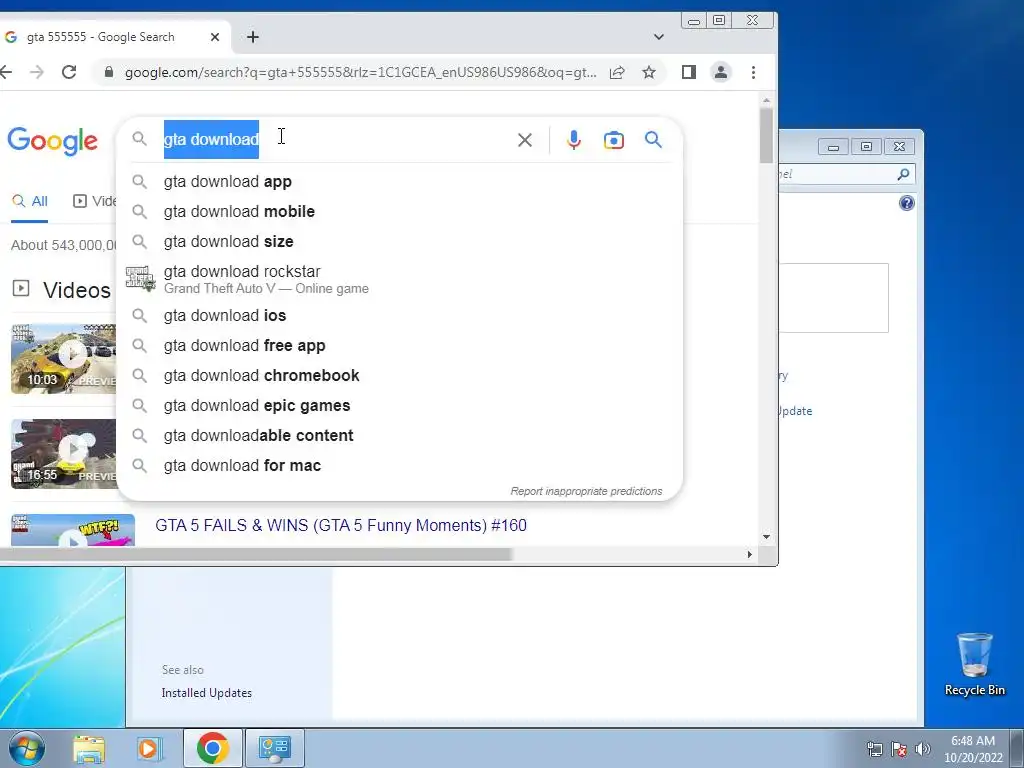Screen dimensions: 1024x768
Task: Go back to the previous page
Action: click(x=6, y=72)
